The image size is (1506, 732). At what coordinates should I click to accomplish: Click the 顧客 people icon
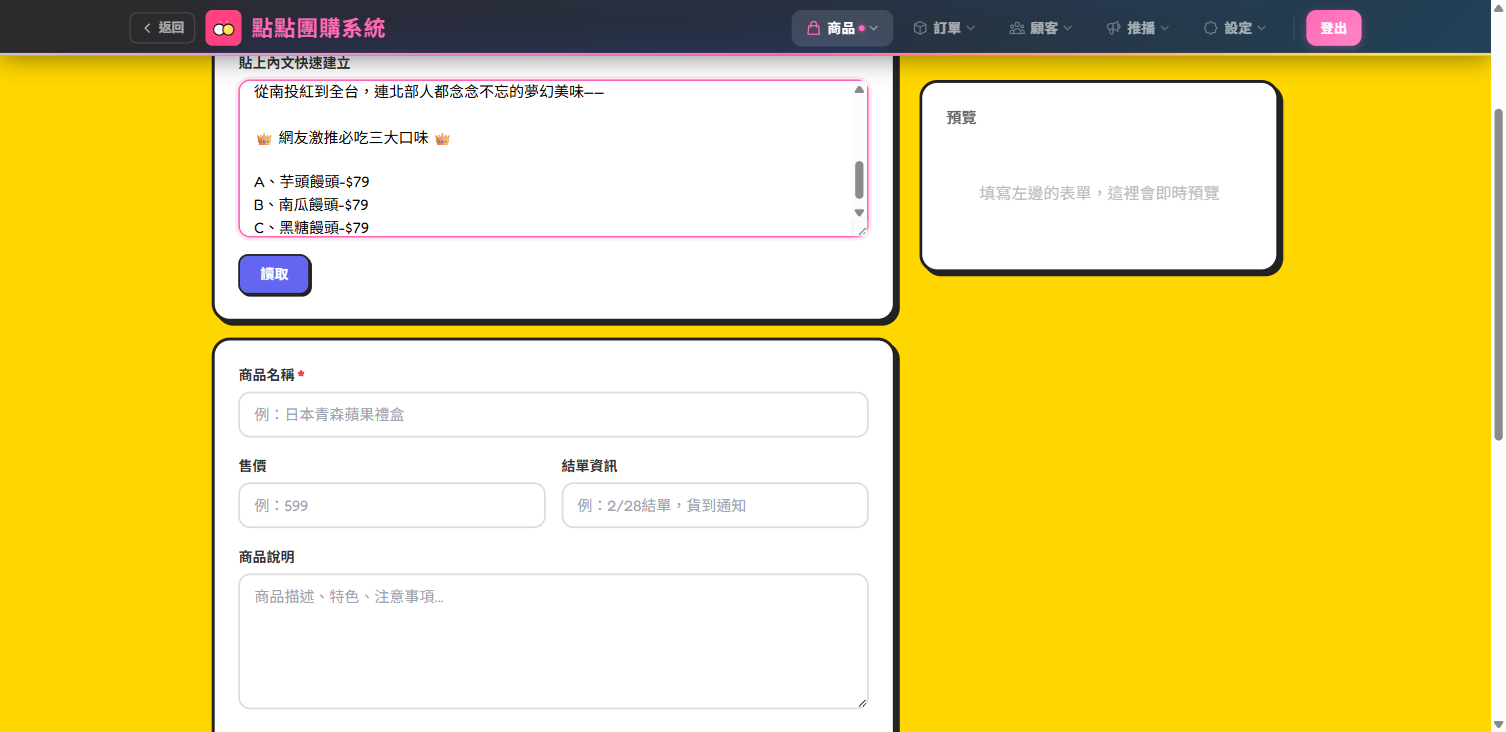coord(1018,28)
